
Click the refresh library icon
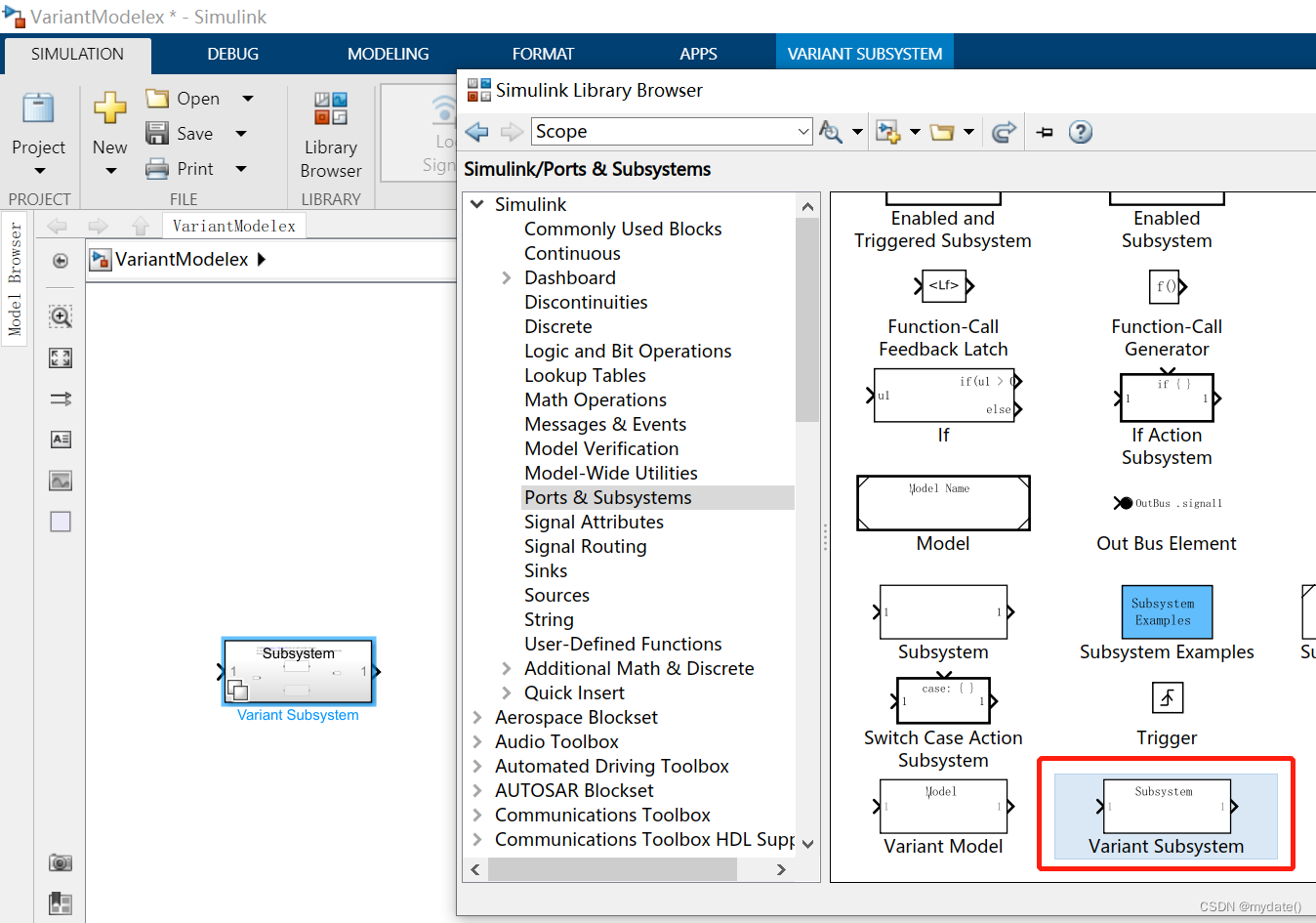click(x=1004, y=132)
